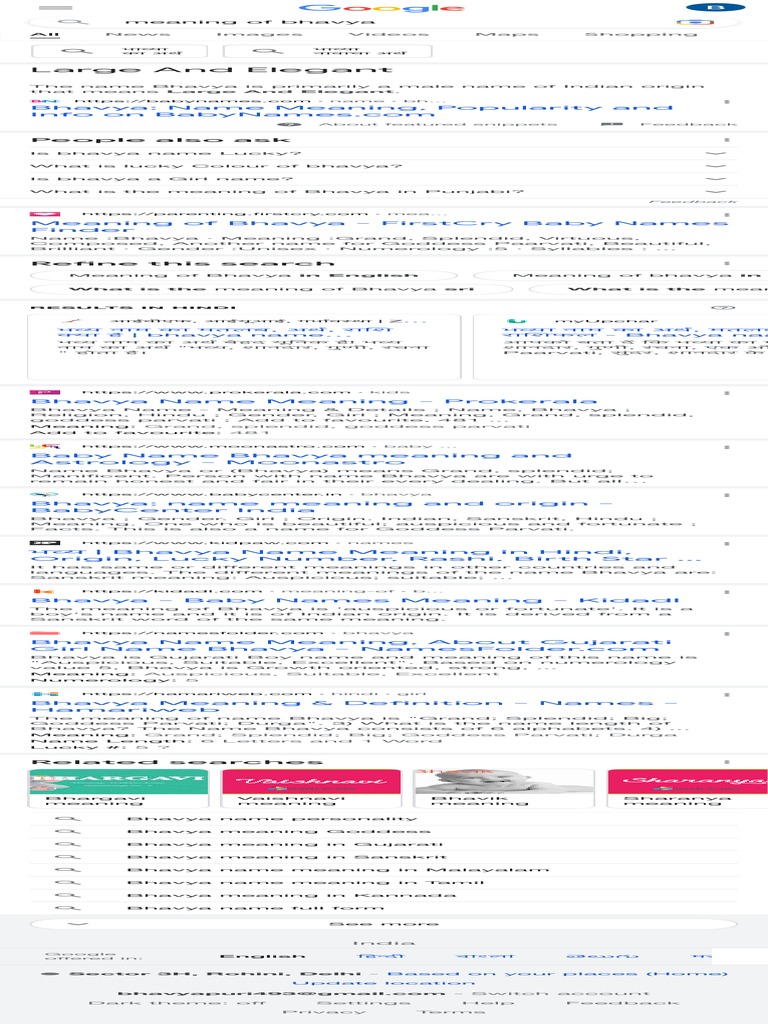Viewport: 768px width, 1024px height.
Task: Select 'Bhavya meaning in Gujarati' suggestion
Action: (285, 844)
